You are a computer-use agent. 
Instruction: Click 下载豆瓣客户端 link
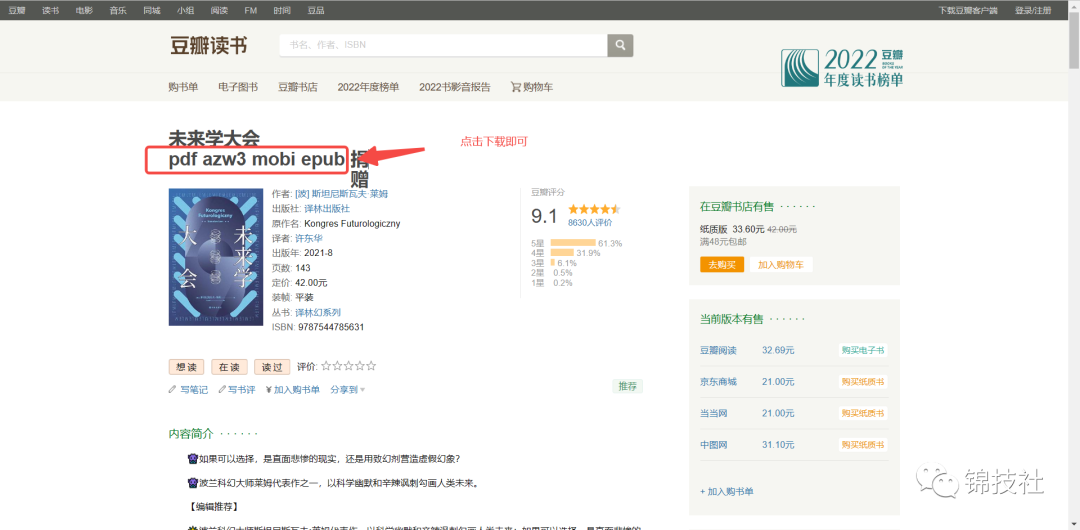tap(968, 10)
